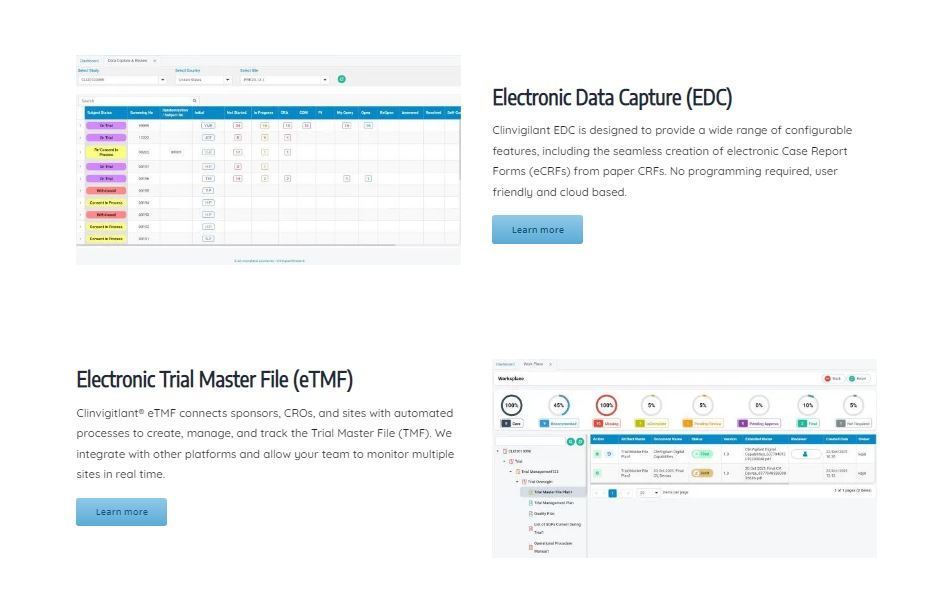Click the Document Name column header
936x614 pixels.
point(668,439)
